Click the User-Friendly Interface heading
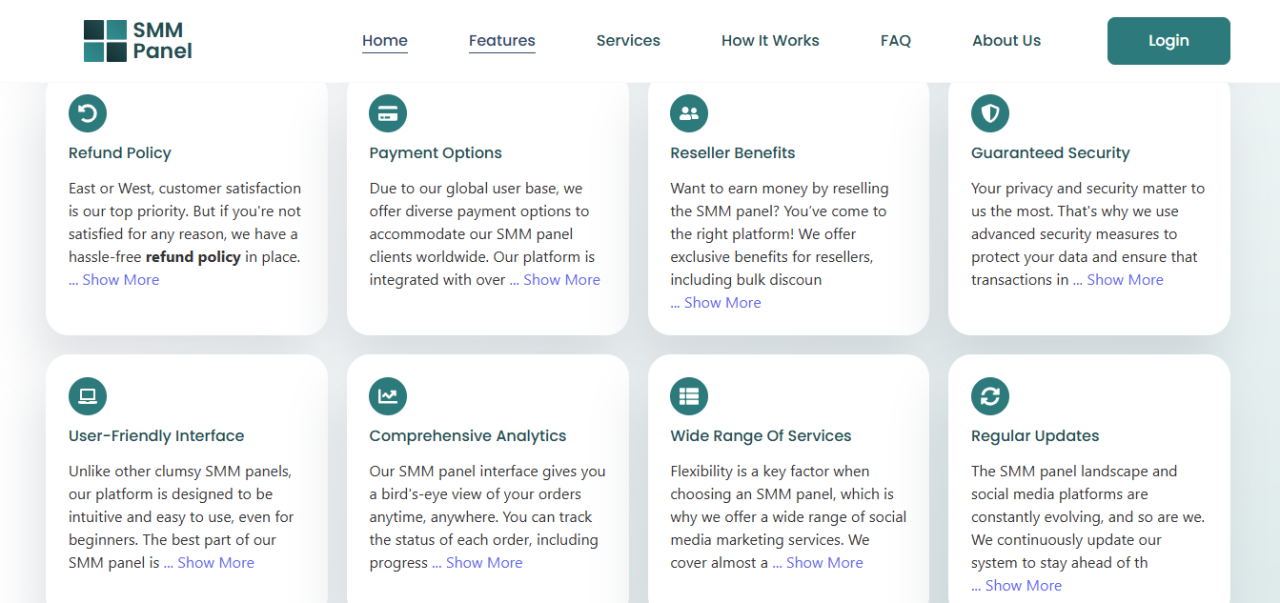Screen dimensions: 1280x603 point(156,436)
